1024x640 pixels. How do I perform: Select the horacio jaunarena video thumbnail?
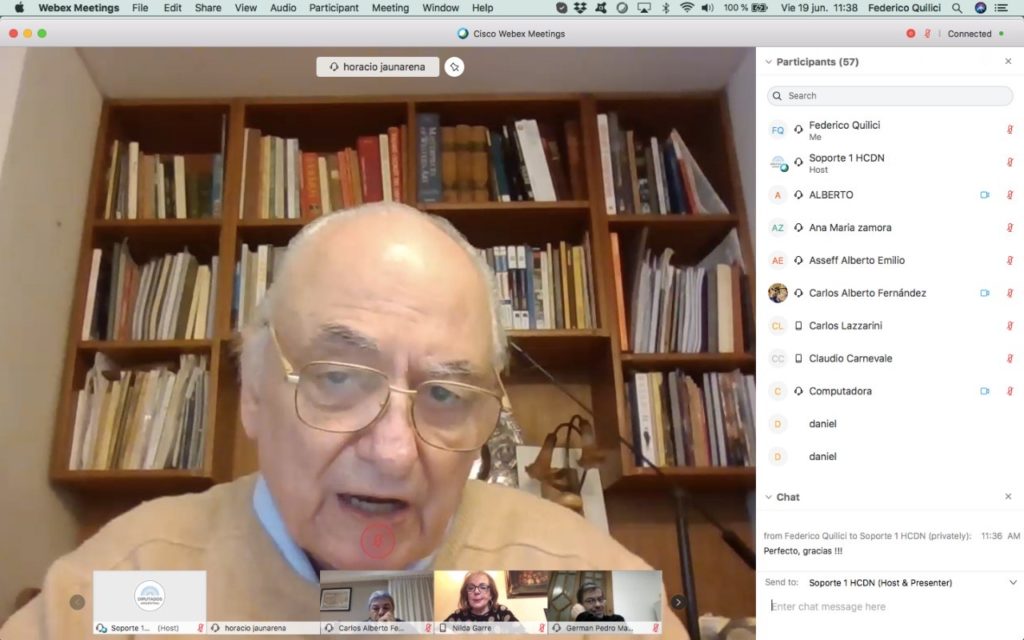[x=263, y=601]
